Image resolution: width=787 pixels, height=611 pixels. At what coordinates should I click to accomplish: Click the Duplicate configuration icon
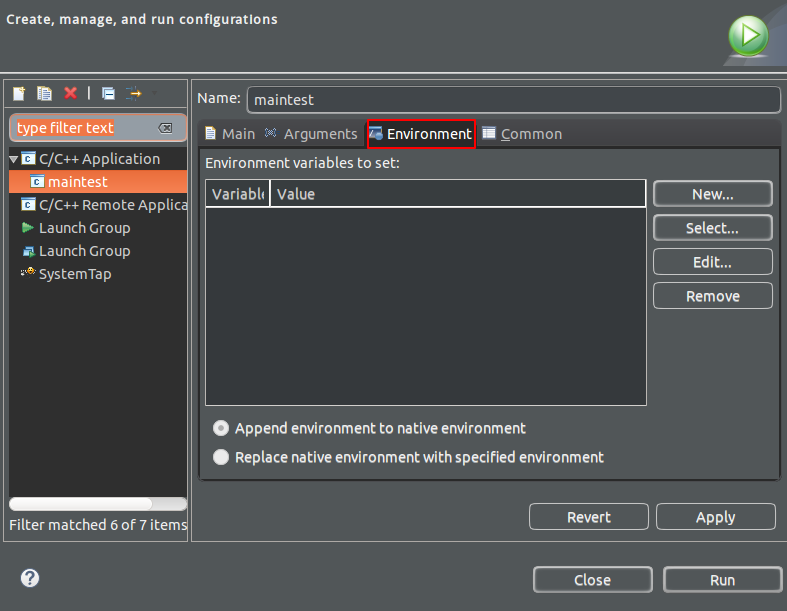click(44, 93)
